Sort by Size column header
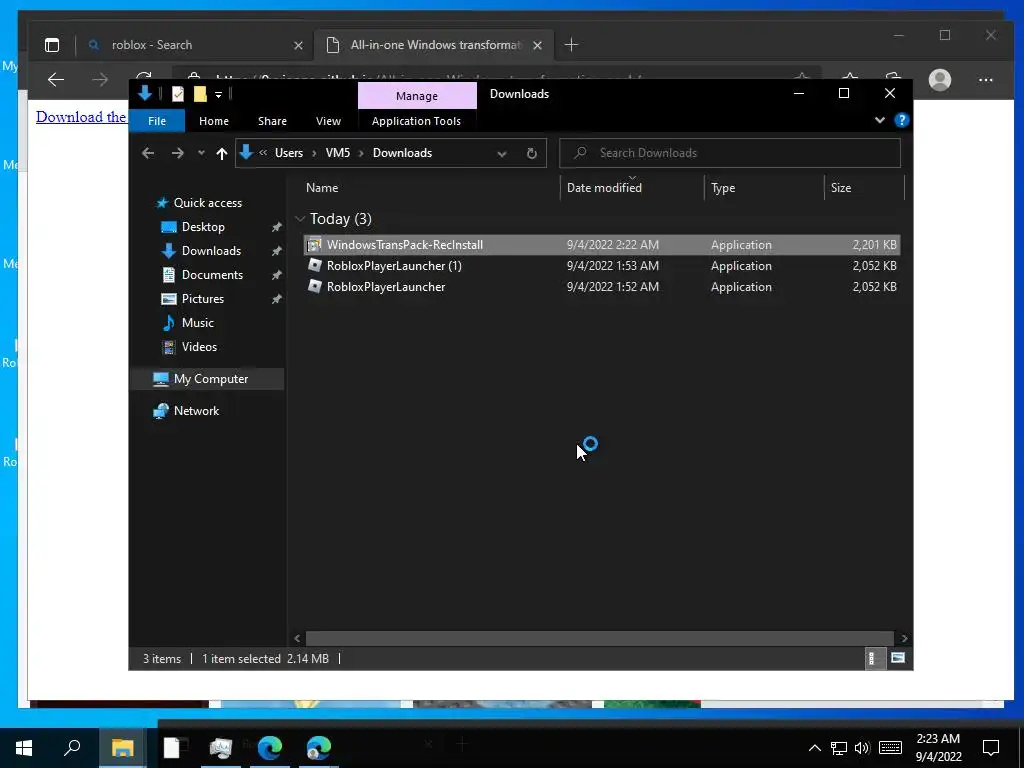 [840, 187]
